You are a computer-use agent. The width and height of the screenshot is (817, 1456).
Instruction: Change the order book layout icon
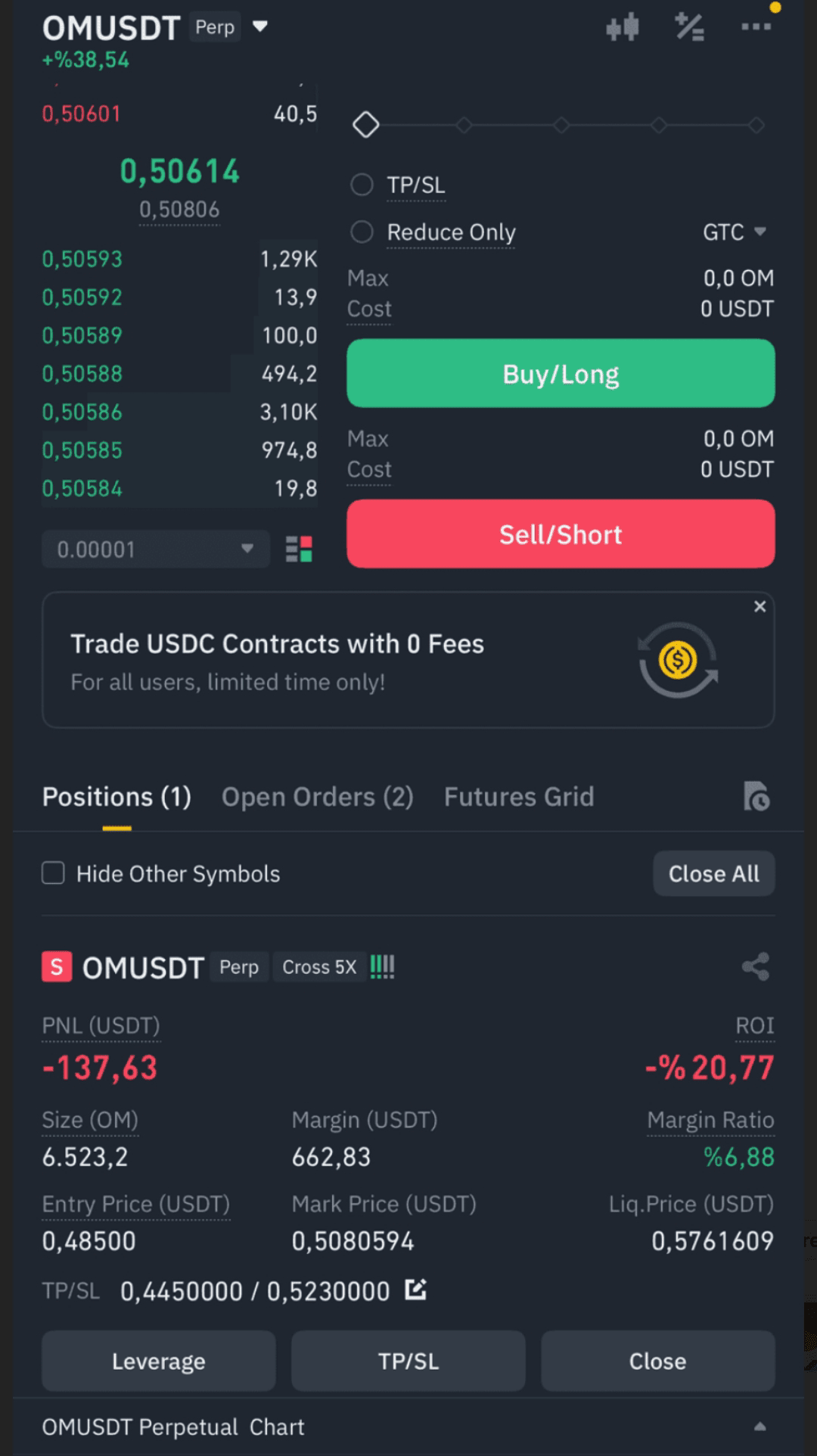pos(299,549)
